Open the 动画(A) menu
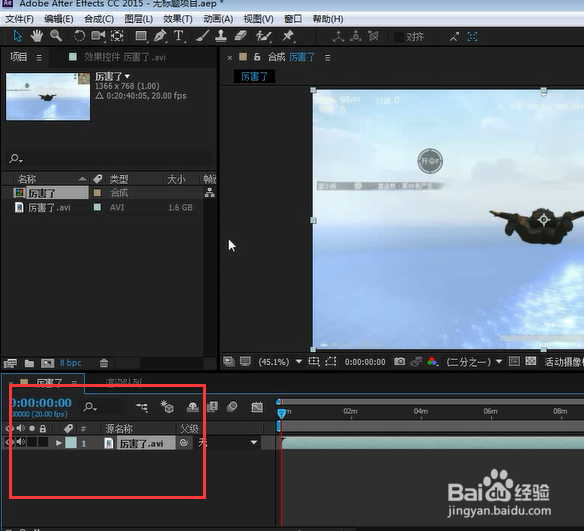The width and height of the screenshot is (584, 531). [218, 19]
